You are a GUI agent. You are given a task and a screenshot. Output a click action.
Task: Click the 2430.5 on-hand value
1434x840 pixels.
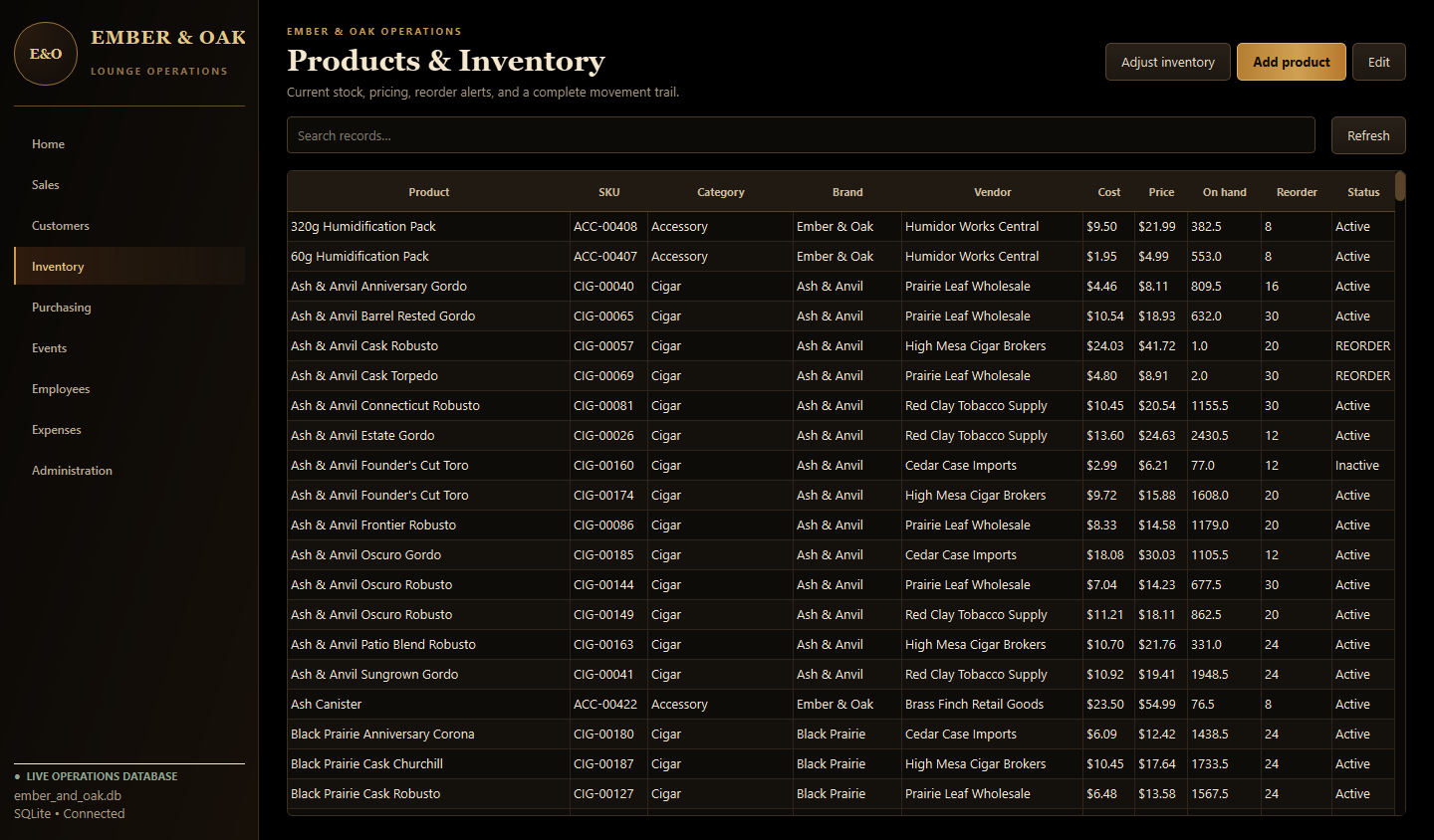pos(1225,436)
